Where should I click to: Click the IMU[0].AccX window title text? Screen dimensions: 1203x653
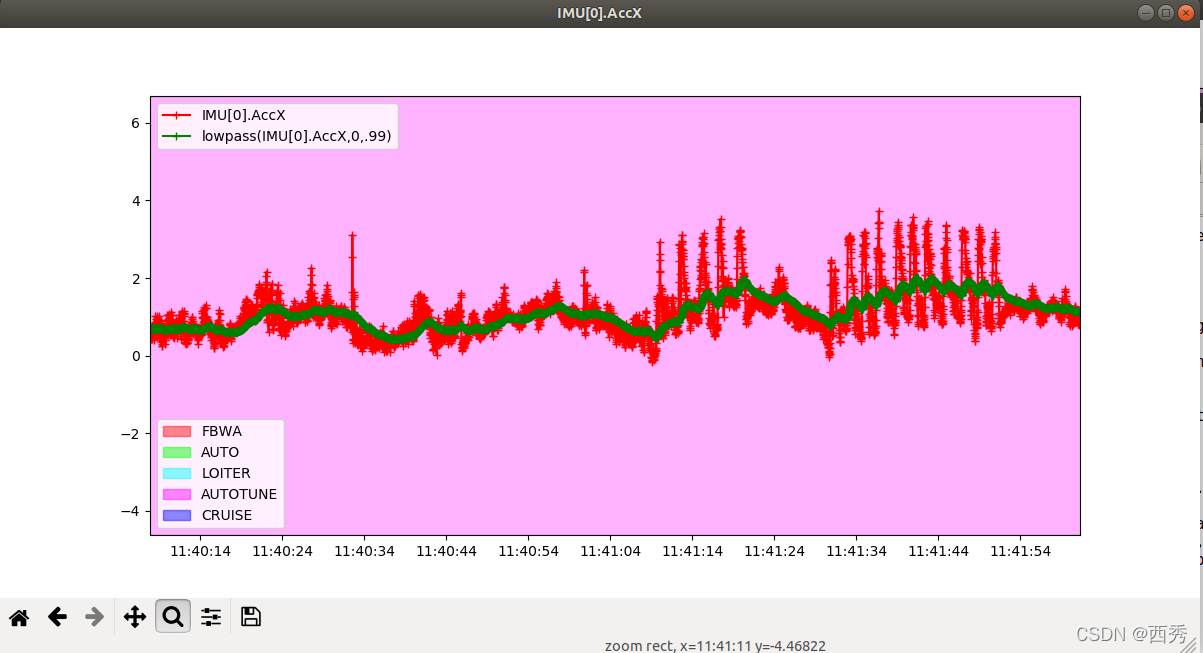tap(600, 13)
